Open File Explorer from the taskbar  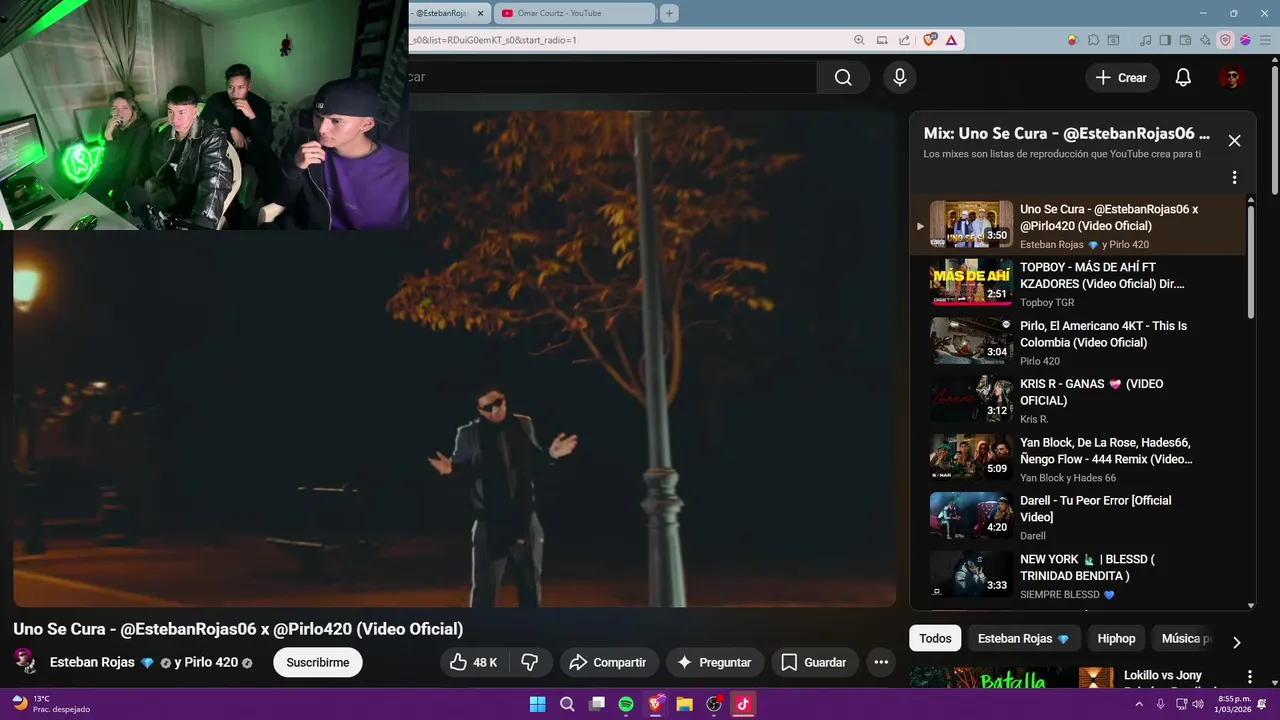click(685, 704)
